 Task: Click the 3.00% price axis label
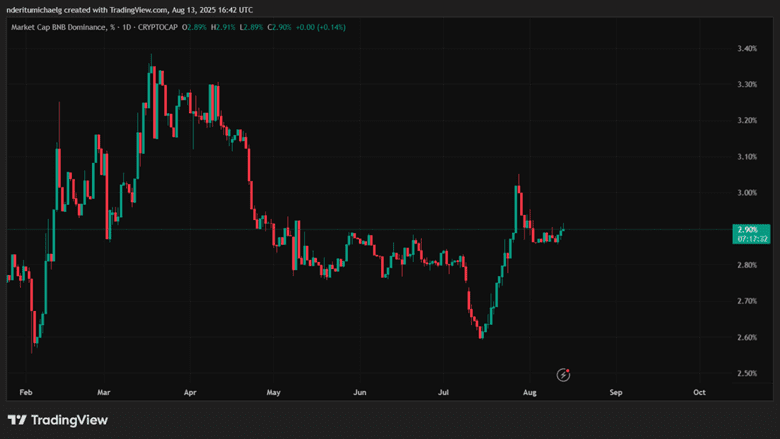click(746, 193)
